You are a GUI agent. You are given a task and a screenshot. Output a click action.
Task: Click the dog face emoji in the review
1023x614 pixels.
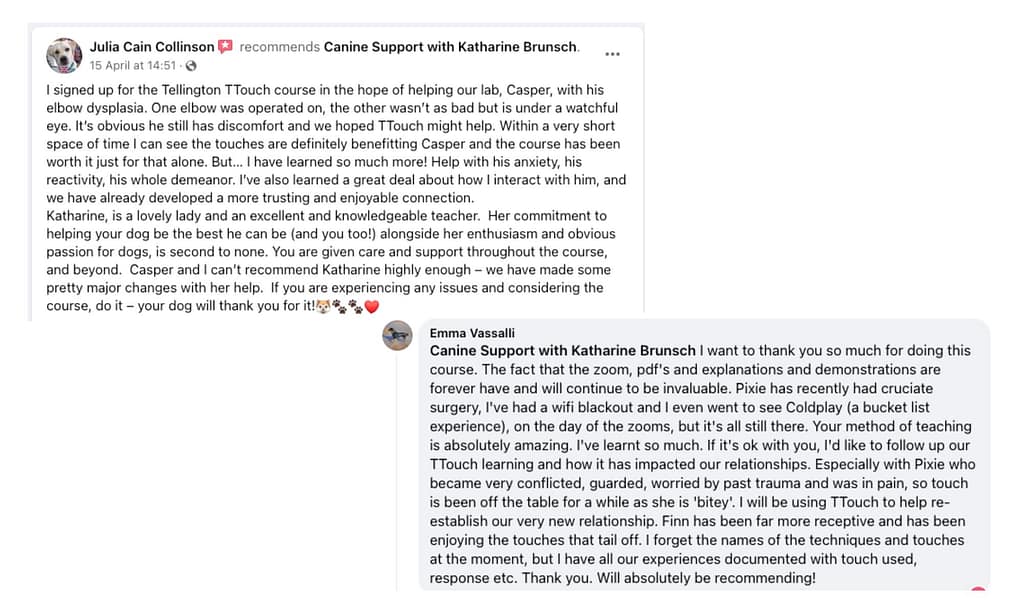point(323,306)
